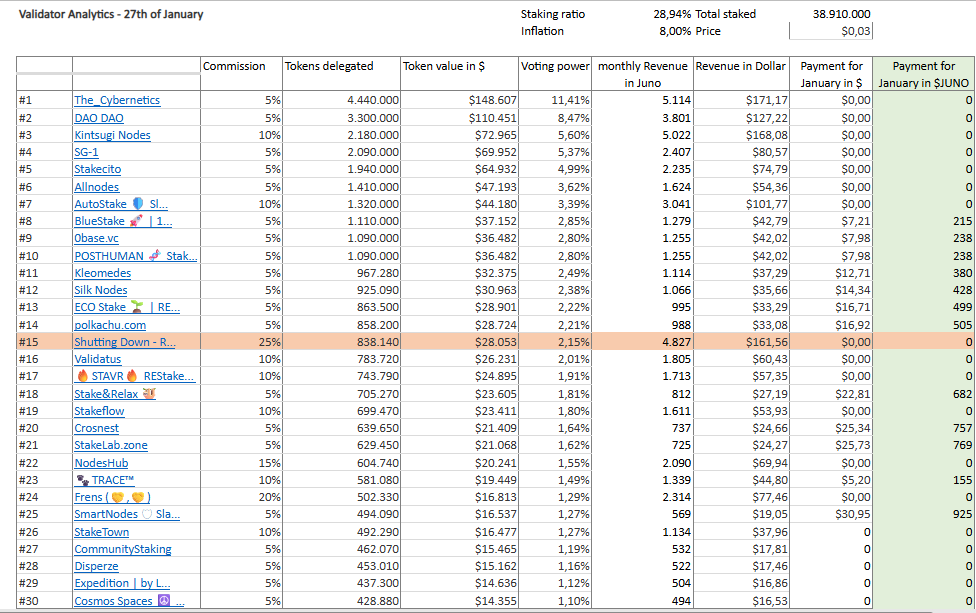Open the Cosmos Spaces link

tap(129, 601)
